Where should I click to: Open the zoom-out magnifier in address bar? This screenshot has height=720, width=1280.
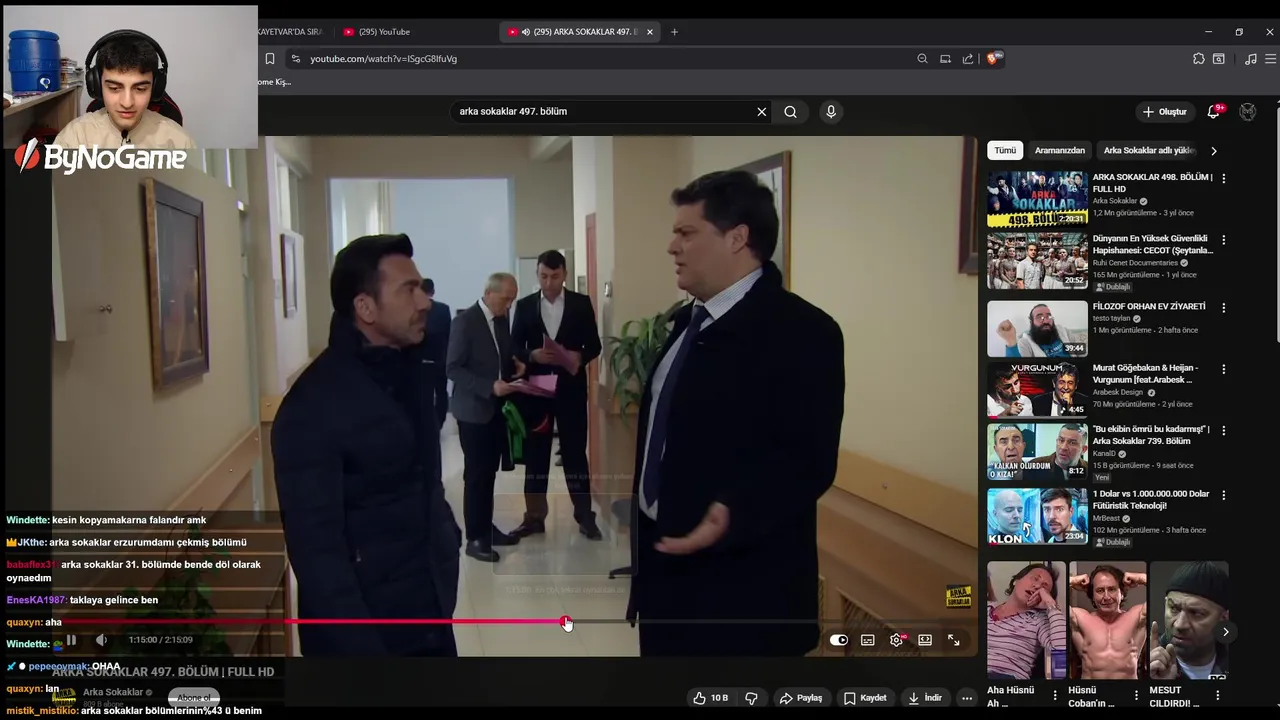click(922, 59)
